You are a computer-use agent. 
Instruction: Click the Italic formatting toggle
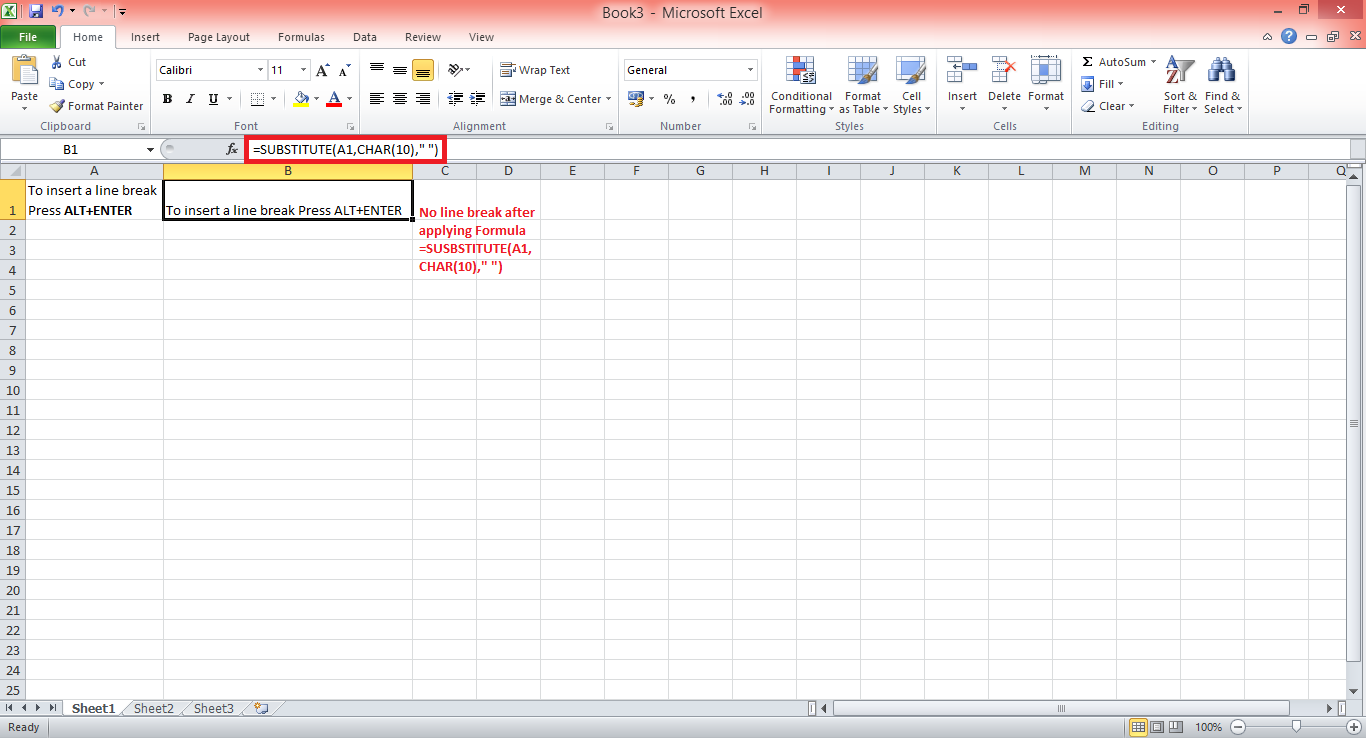click(x=189, y=98)
